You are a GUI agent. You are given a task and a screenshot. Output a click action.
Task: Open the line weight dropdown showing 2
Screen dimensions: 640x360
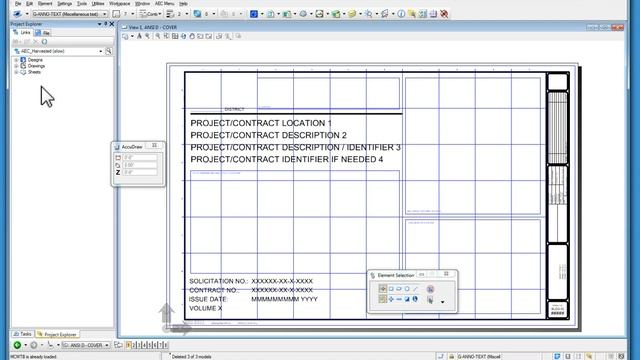tap(187, 14)
